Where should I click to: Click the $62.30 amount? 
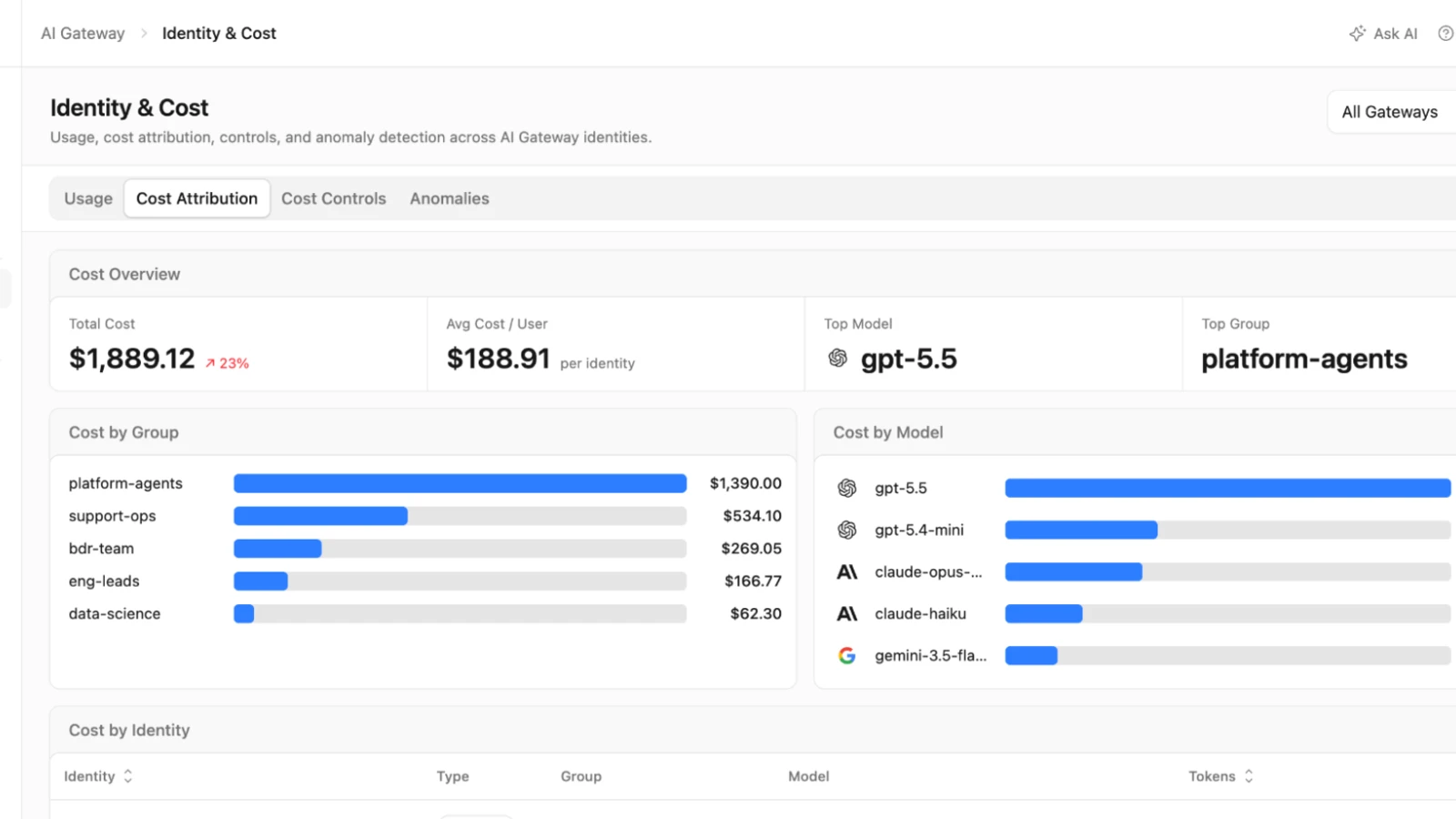click(x=755, y=614)
